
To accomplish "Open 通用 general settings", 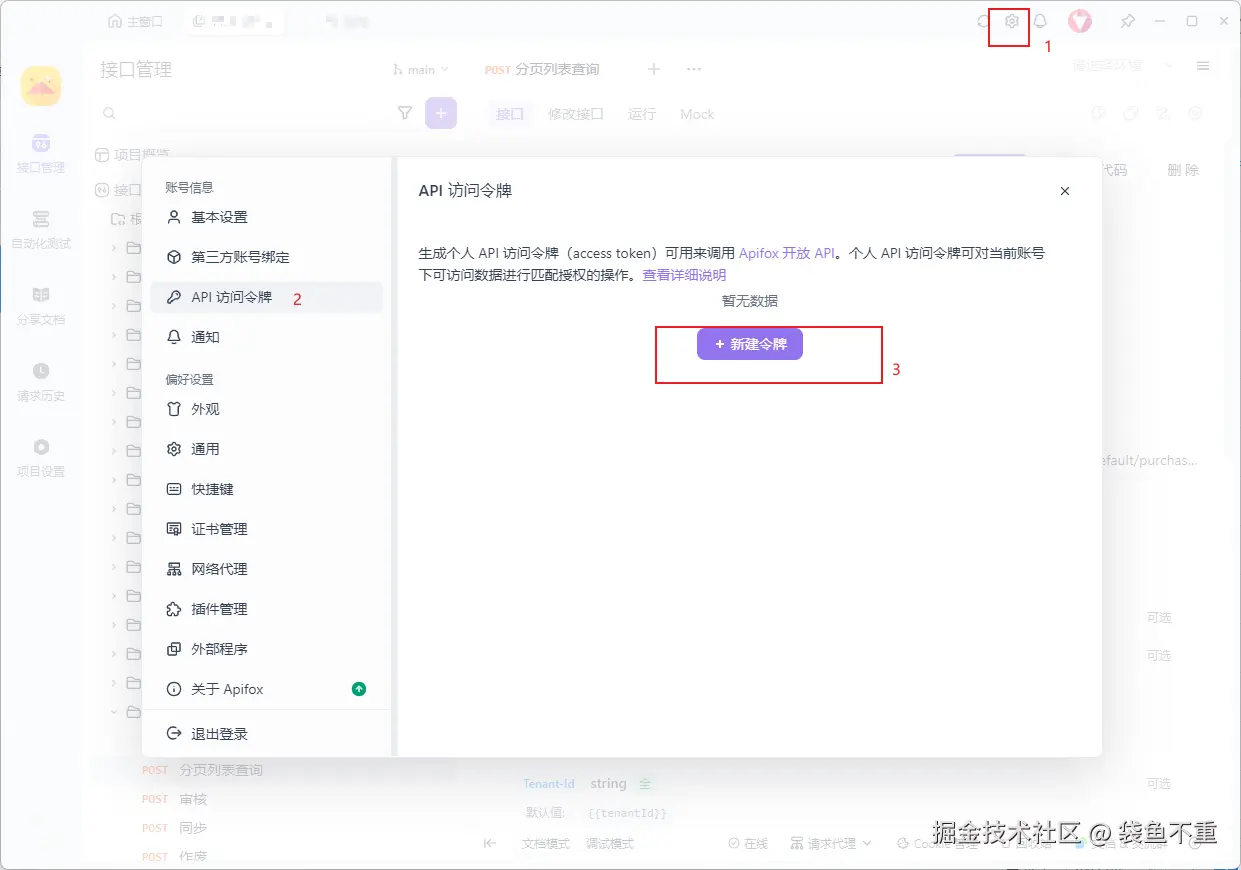I will pyautogui.click(x=267, y=449).
